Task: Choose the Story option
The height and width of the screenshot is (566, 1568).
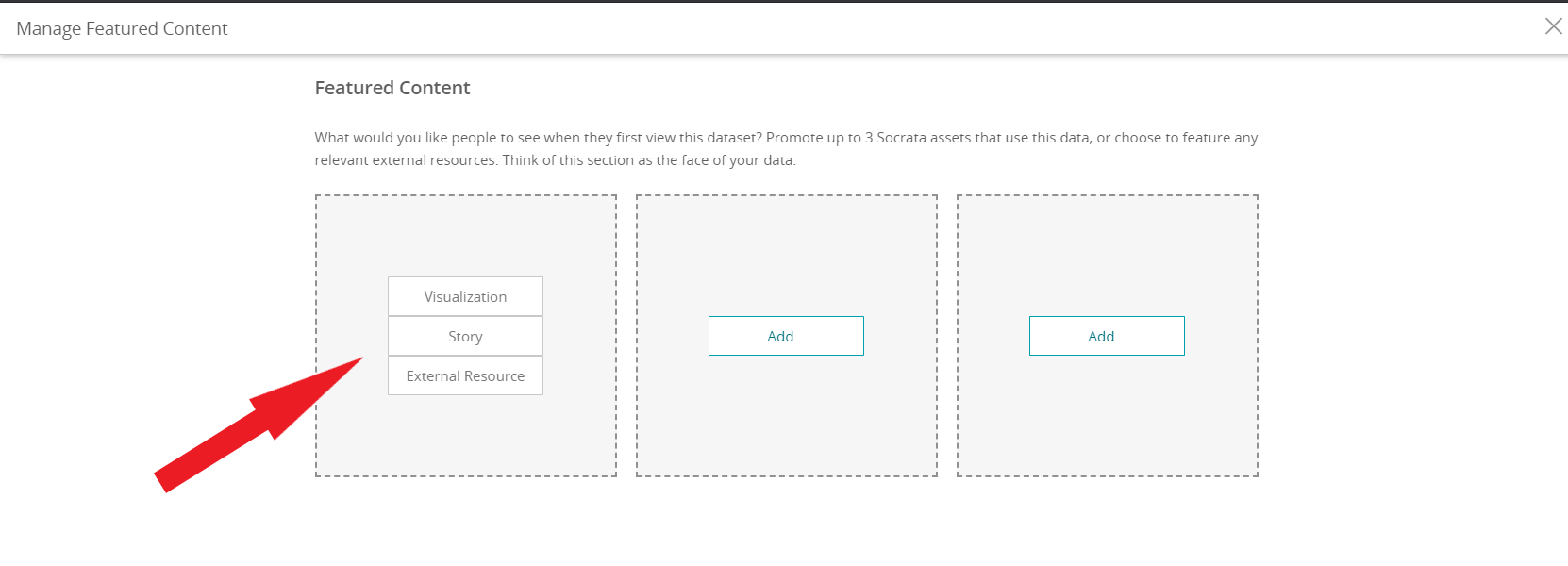Action: click(465, 336)
